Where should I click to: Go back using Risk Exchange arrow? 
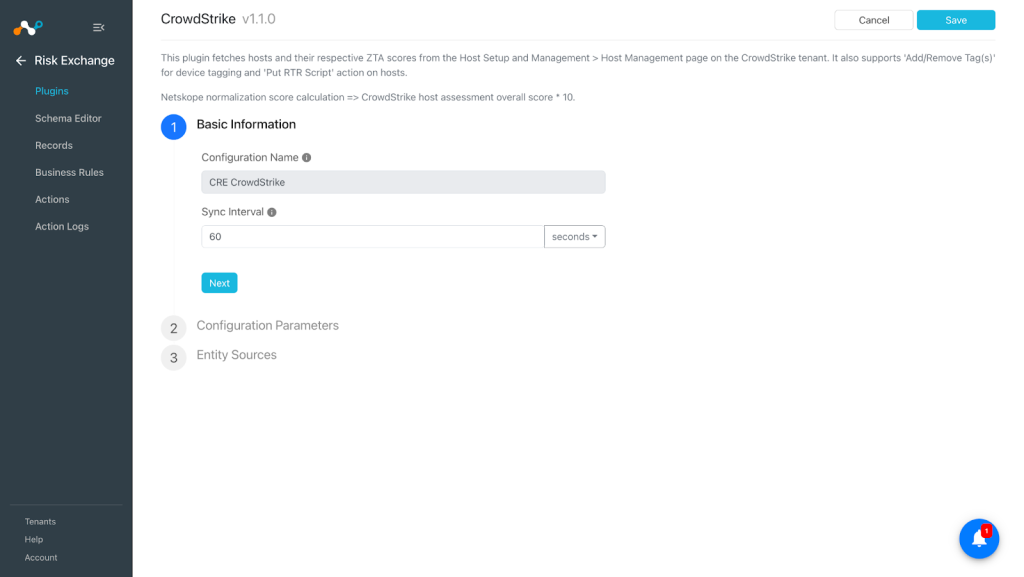point(21,61)
